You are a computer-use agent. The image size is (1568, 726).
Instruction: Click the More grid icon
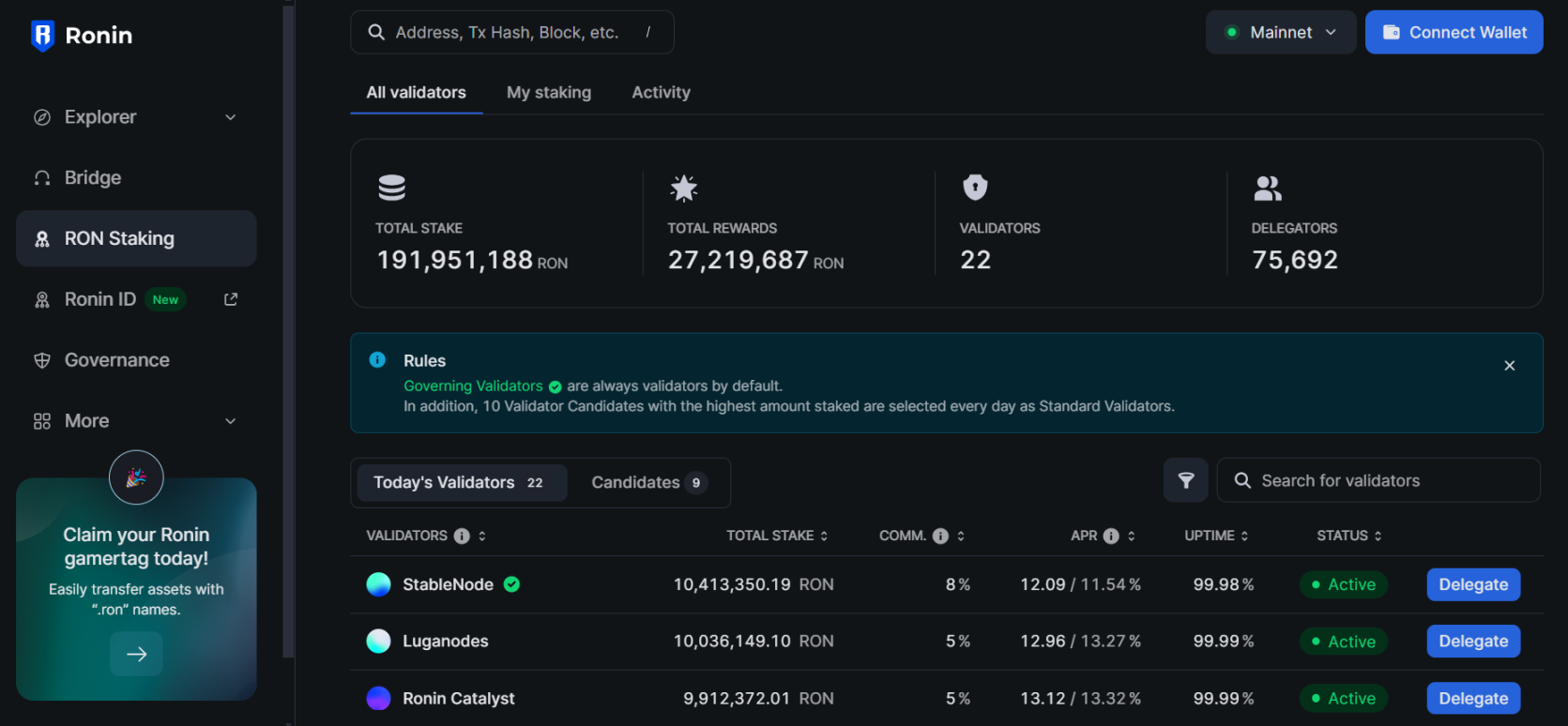42,421
